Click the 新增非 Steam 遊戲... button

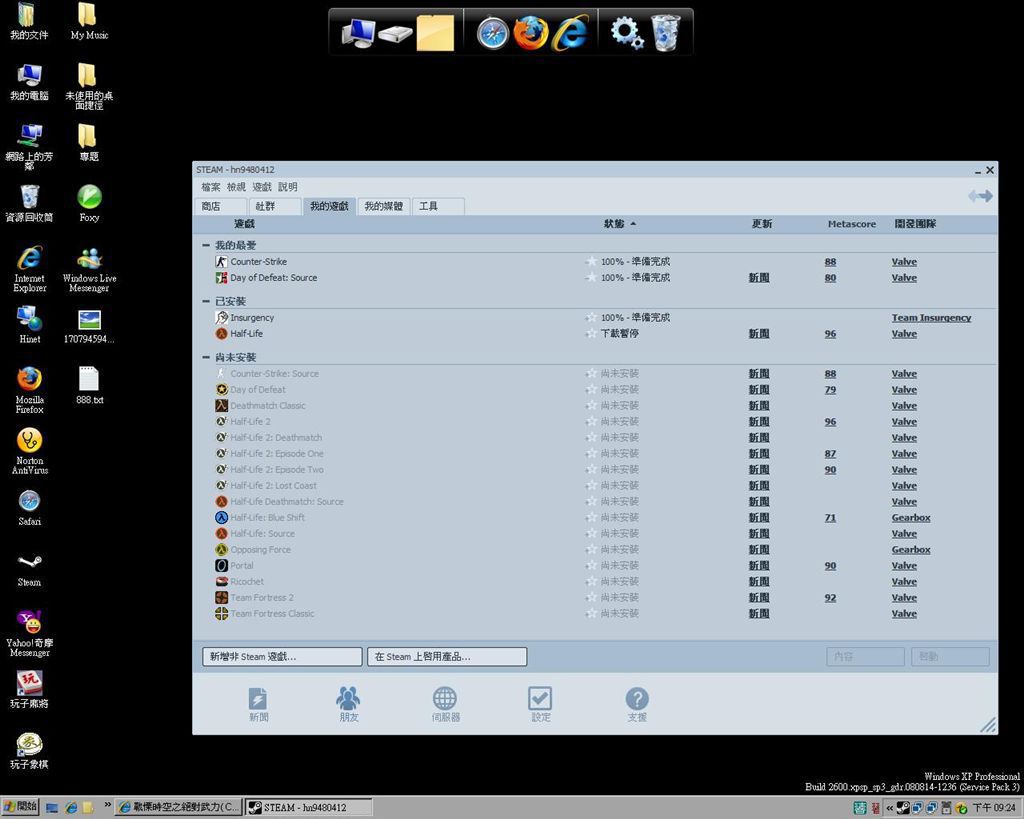[282, 656]
